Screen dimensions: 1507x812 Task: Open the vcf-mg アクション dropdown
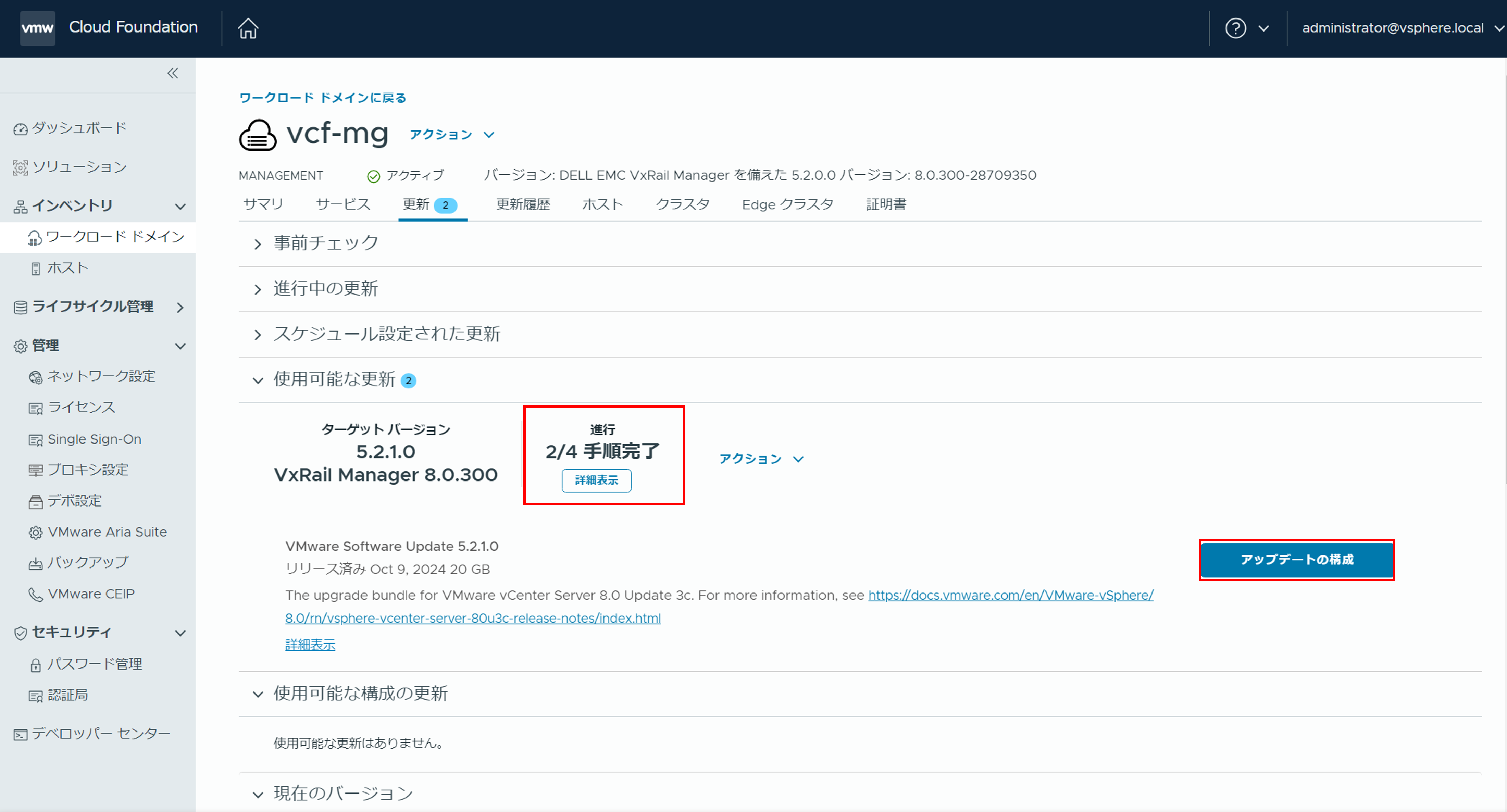(x=452, y=135)
